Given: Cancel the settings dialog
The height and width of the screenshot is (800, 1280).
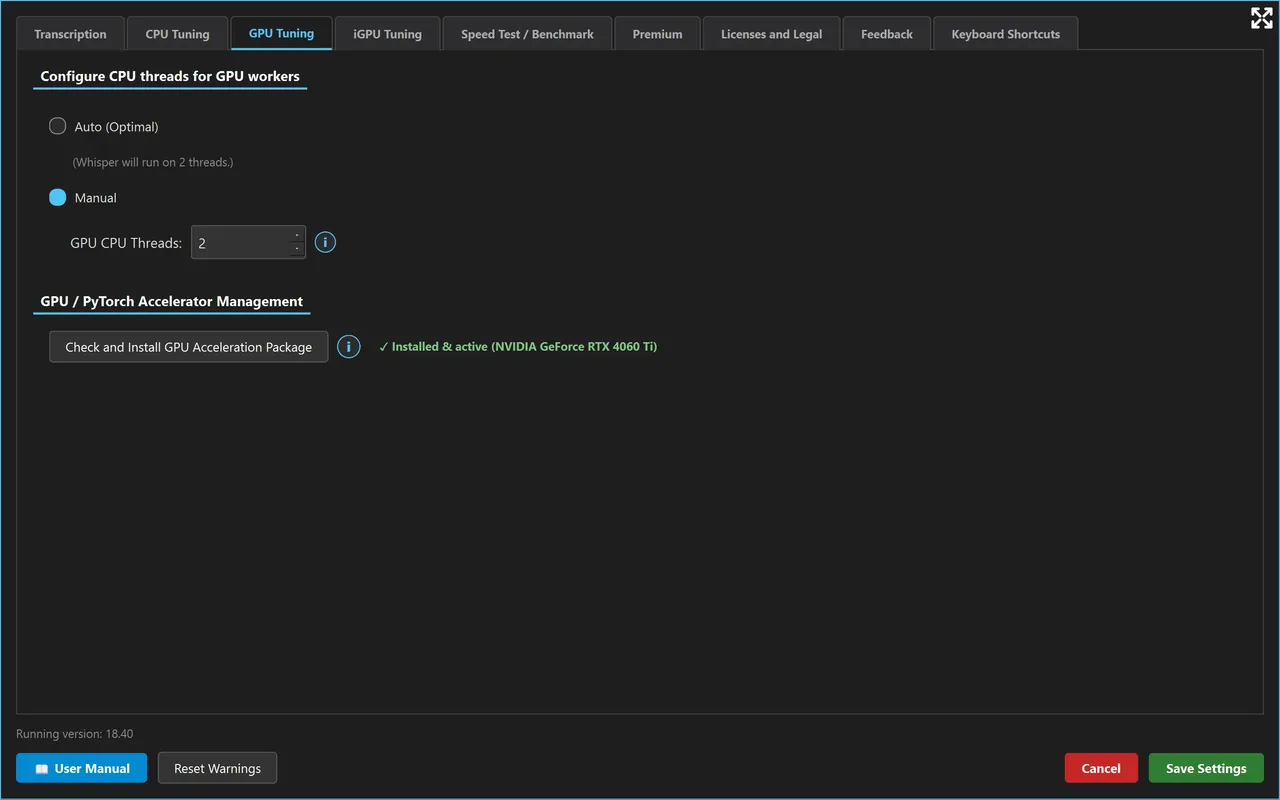Looking at the screenshot, I should pyautogui.click(x=1101, y=768).
